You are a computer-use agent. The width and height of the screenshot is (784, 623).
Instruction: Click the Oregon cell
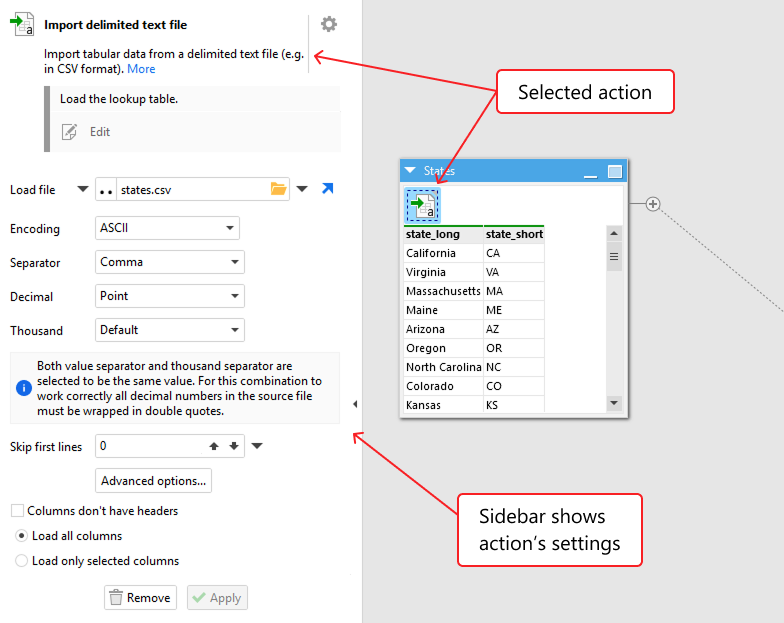444,348
